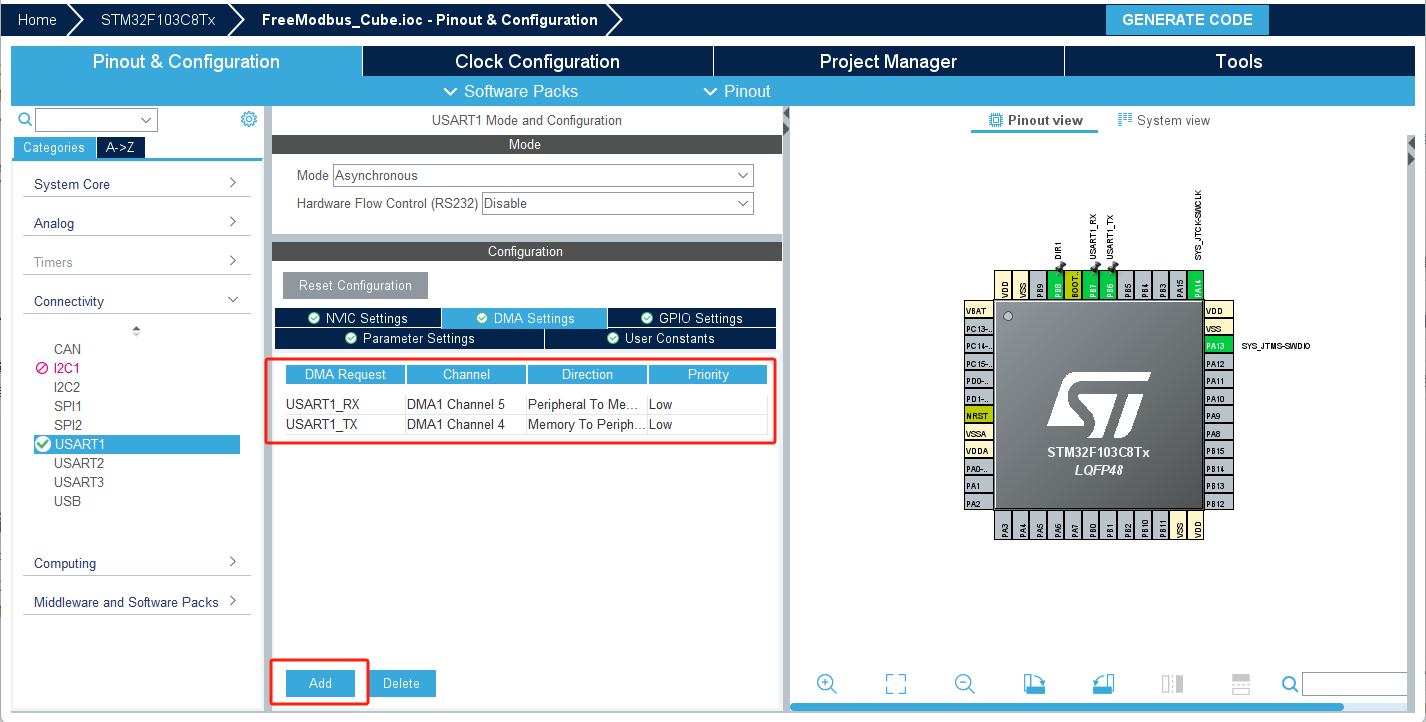This screenshot has width=1426, height=722.
Task: Select pin PA2 on the chip
Action: [978, 503]
